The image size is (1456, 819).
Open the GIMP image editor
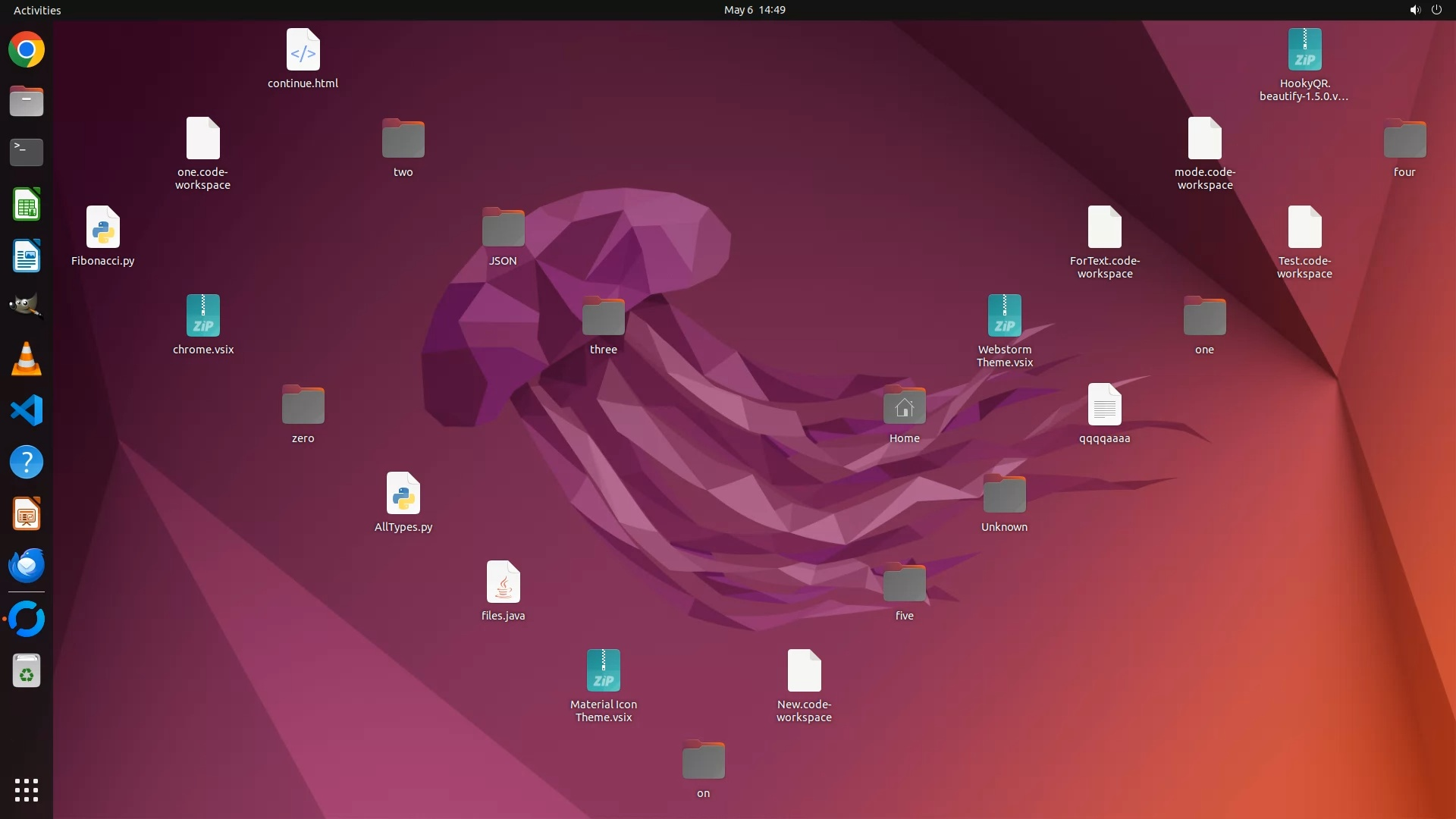(27, 307)
